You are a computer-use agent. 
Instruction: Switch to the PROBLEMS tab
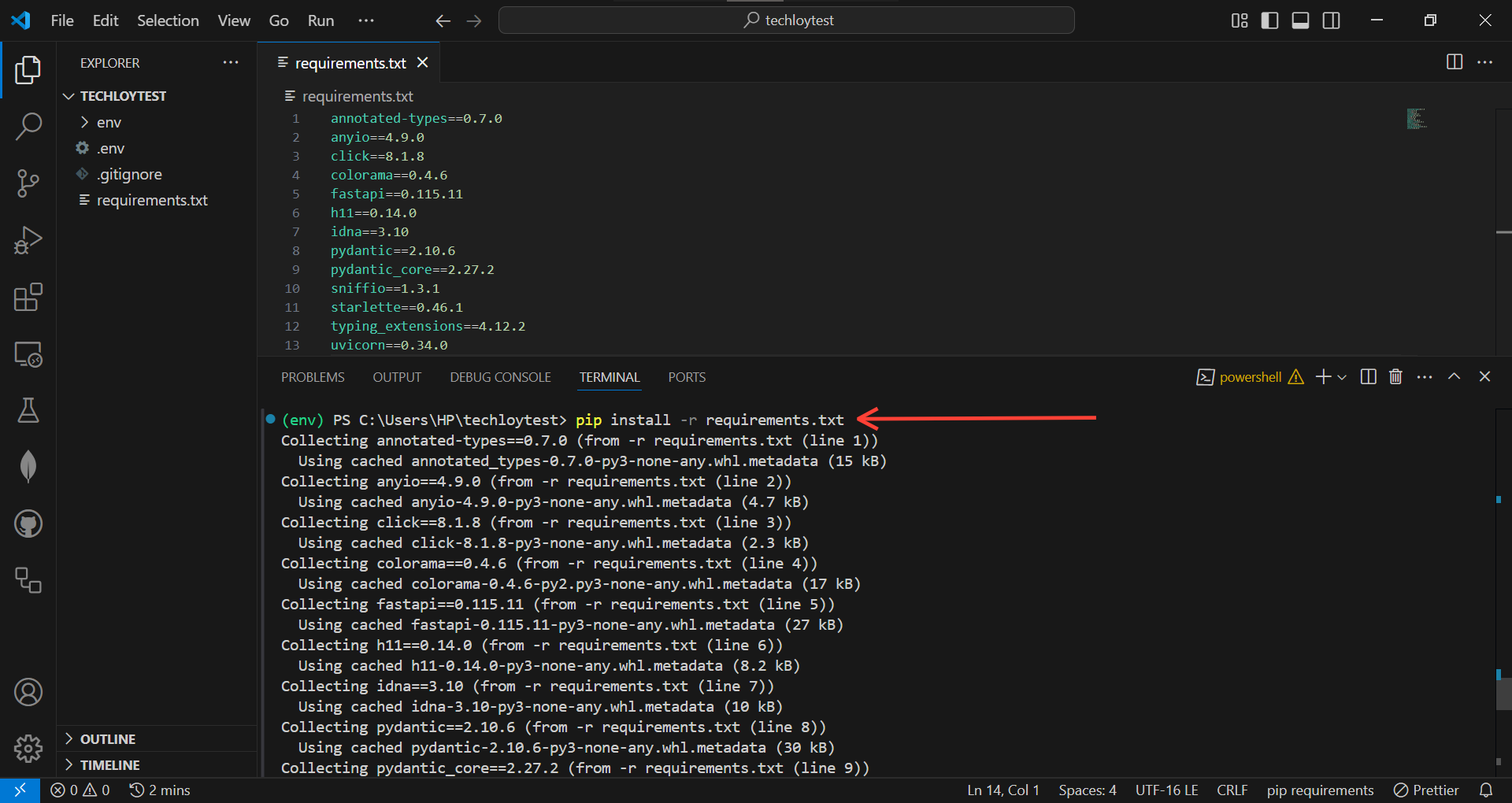coord(313,377)
